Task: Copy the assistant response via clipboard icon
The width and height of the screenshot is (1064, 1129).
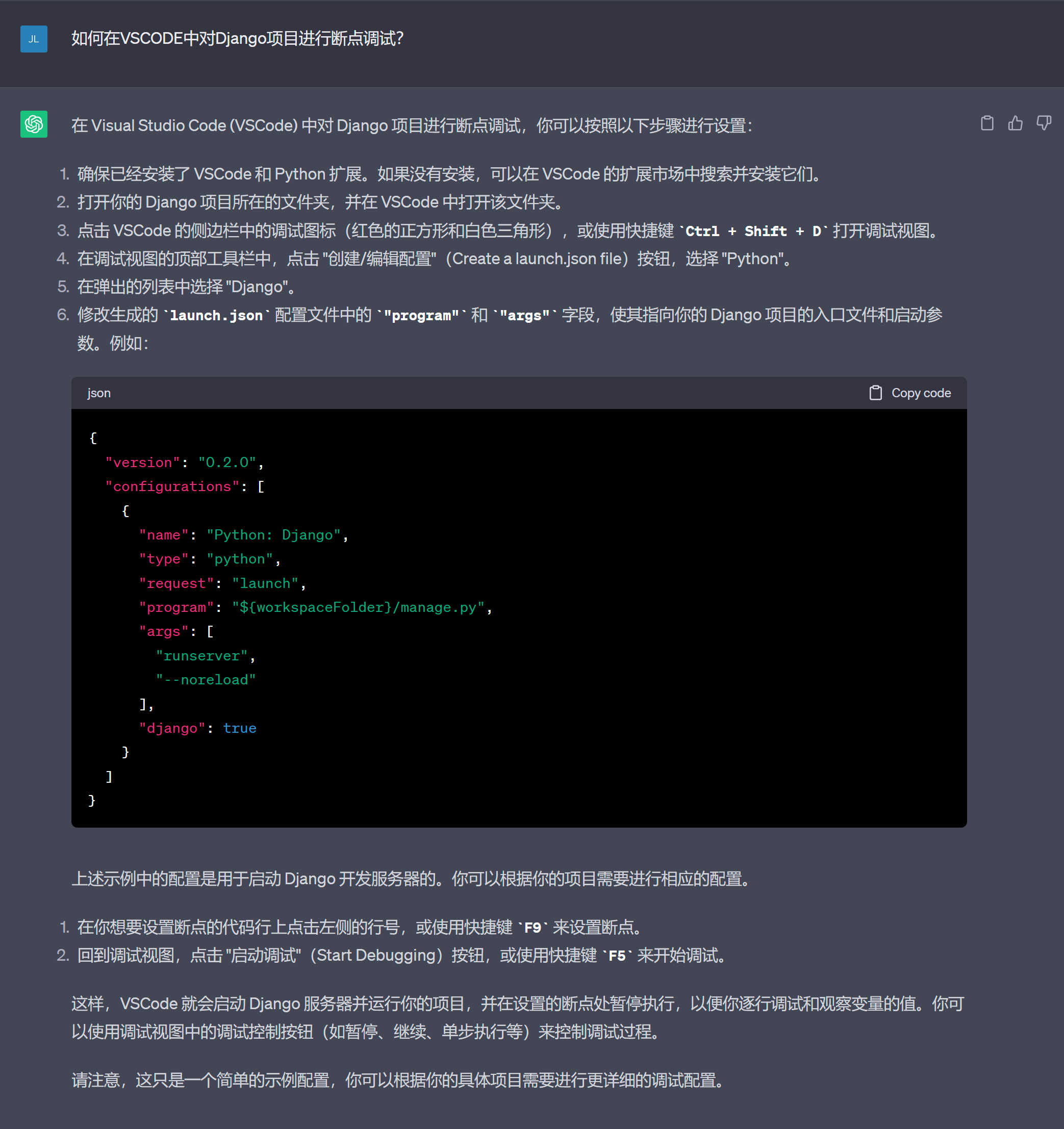Action: click(x=987, y=123)
